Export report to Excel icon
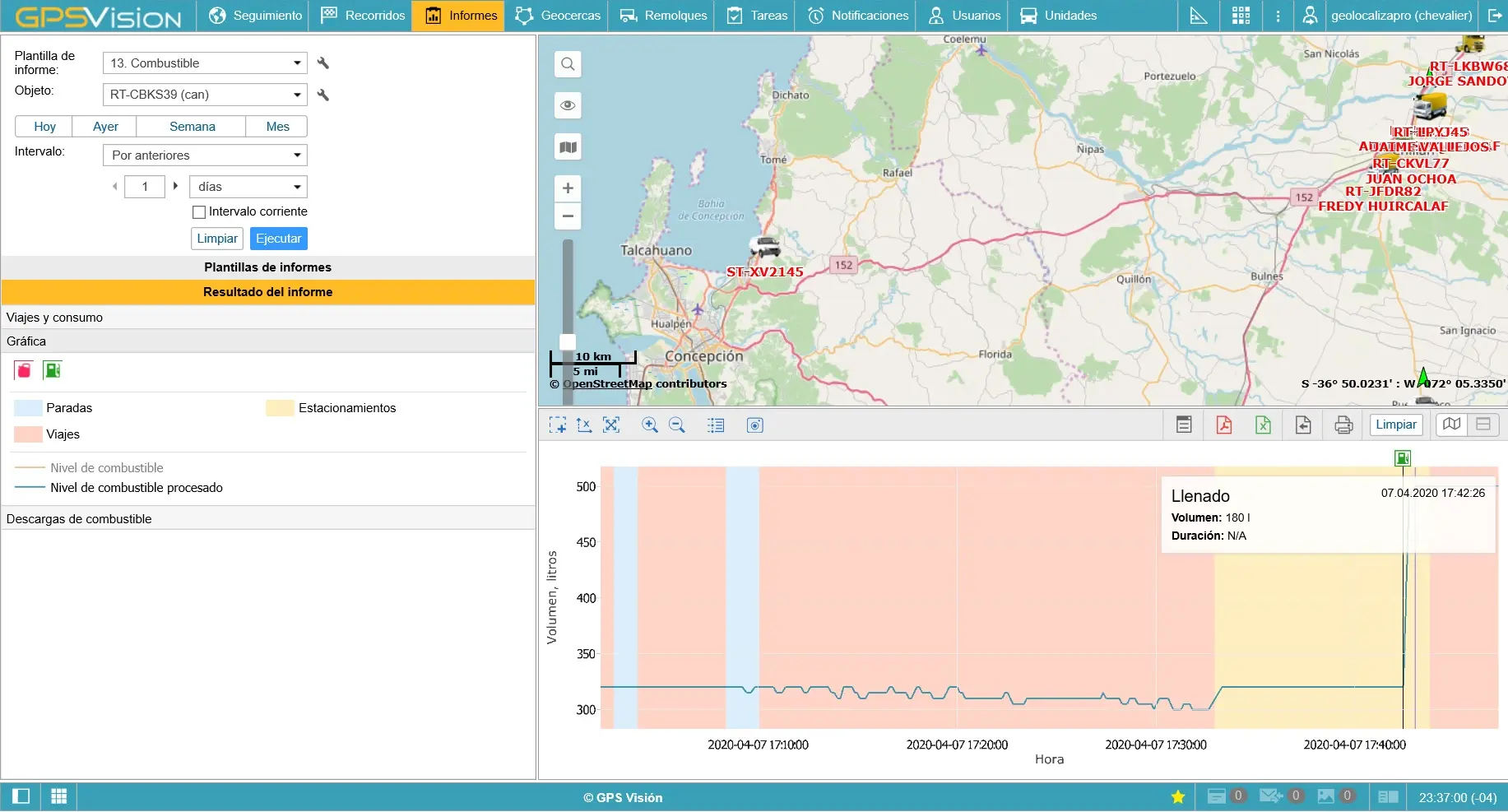 pos(1263,425)
